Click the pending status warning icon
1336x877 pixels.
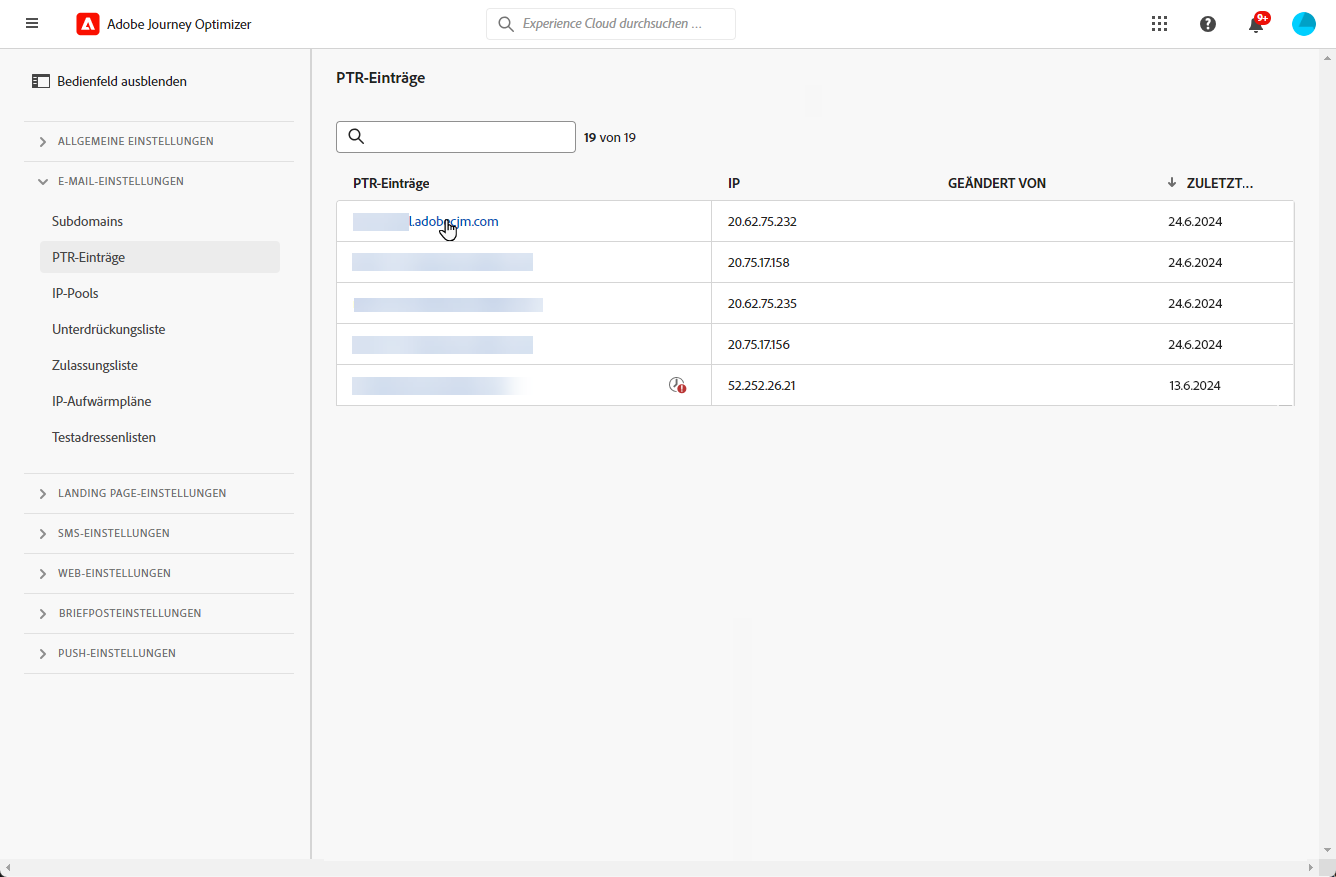pyautogui.click(x=677, y=385)
